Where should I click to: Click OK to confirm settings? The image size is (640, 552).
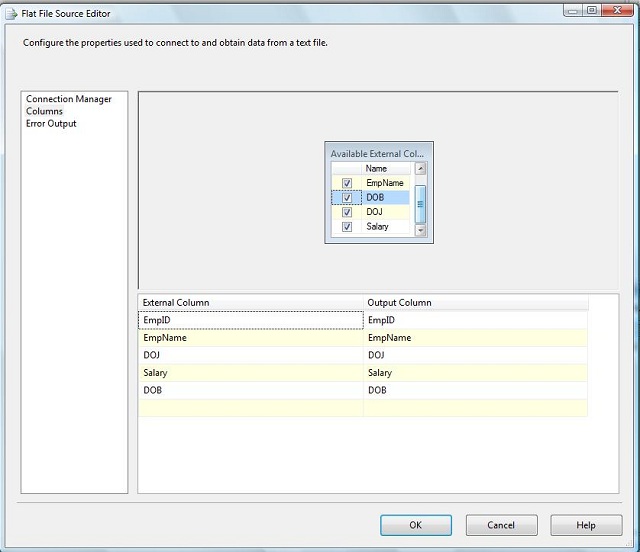click(415, 525)
